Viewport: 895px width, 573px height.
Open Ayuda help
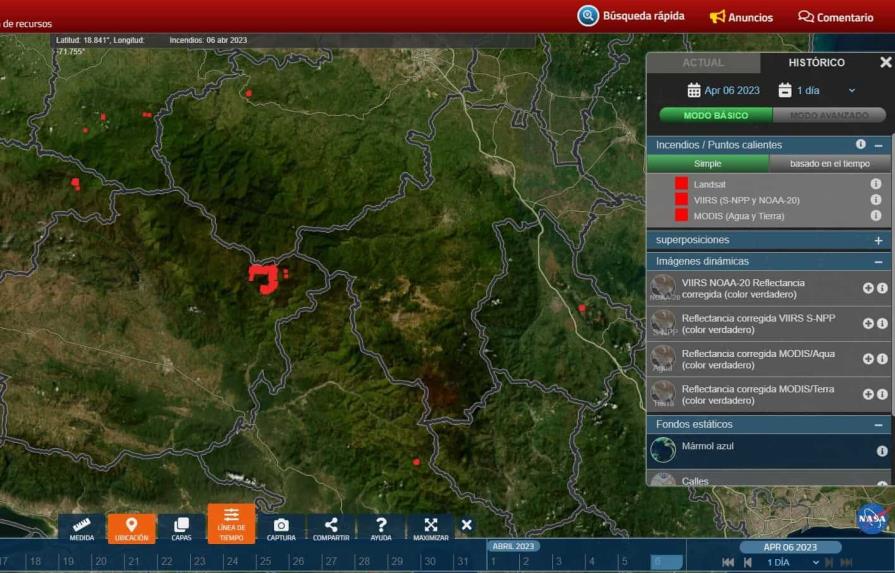(381, 528)
